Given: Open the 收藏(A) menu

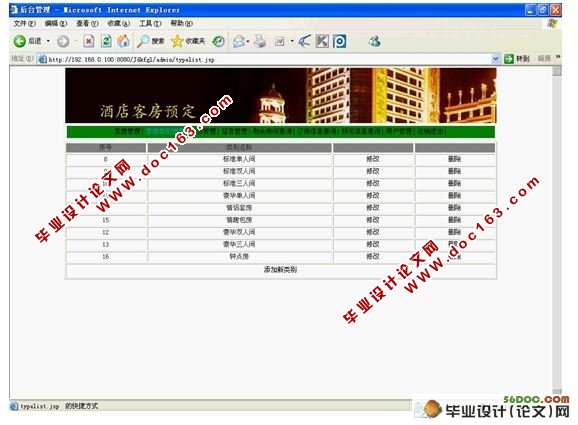Looking at the screenshot, I should click(x=118, y=24).
